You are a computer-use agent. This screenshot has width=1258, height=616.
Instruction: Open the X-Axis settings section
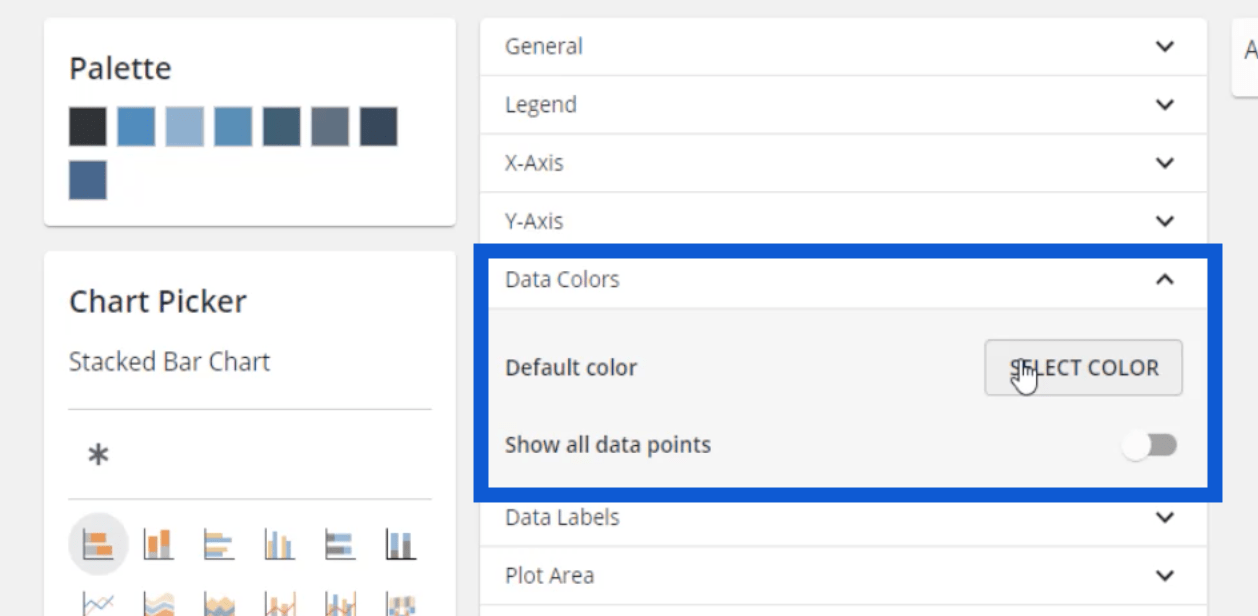843,163
